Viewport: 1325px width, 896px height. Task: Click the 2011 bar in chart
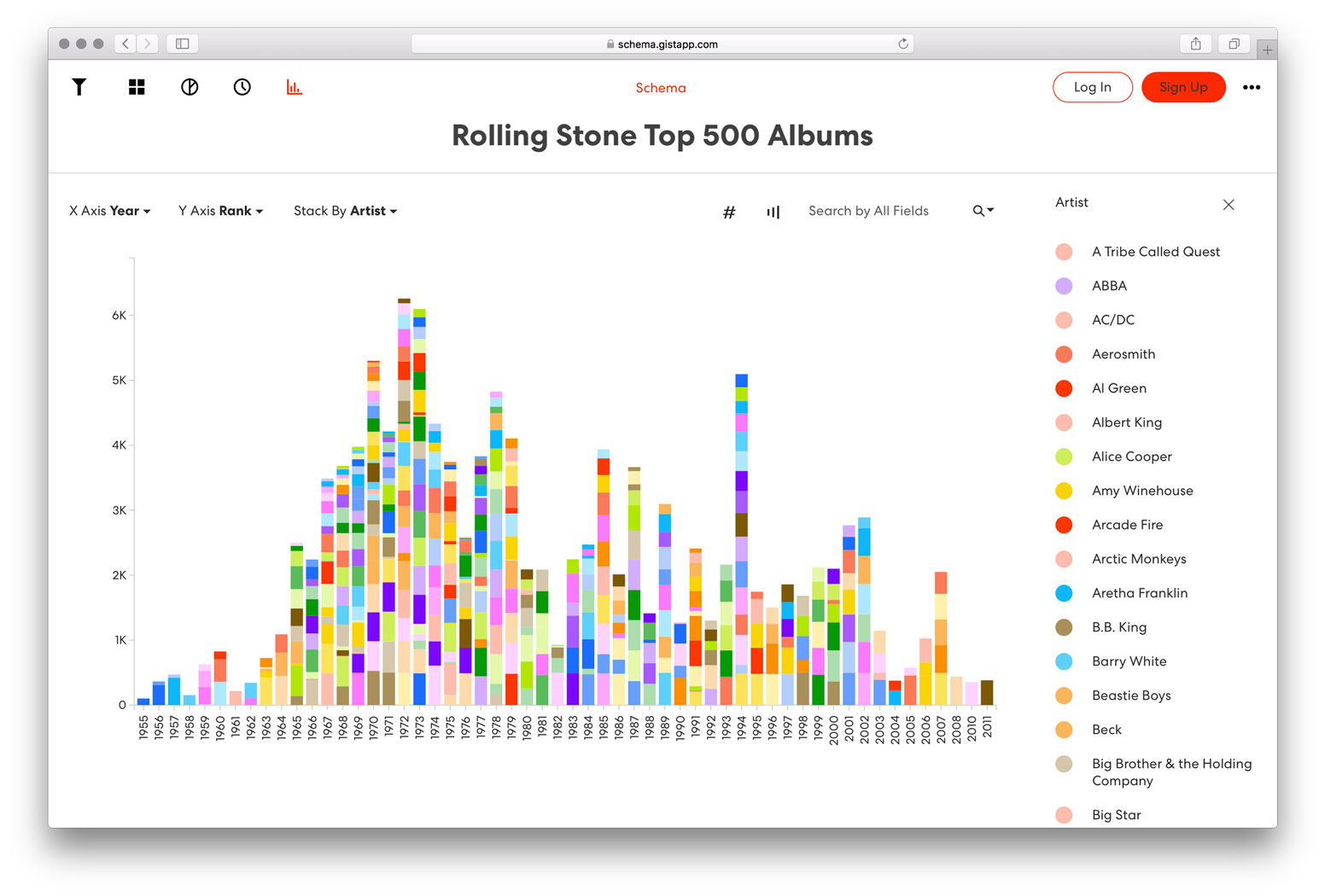click(987, 692)
